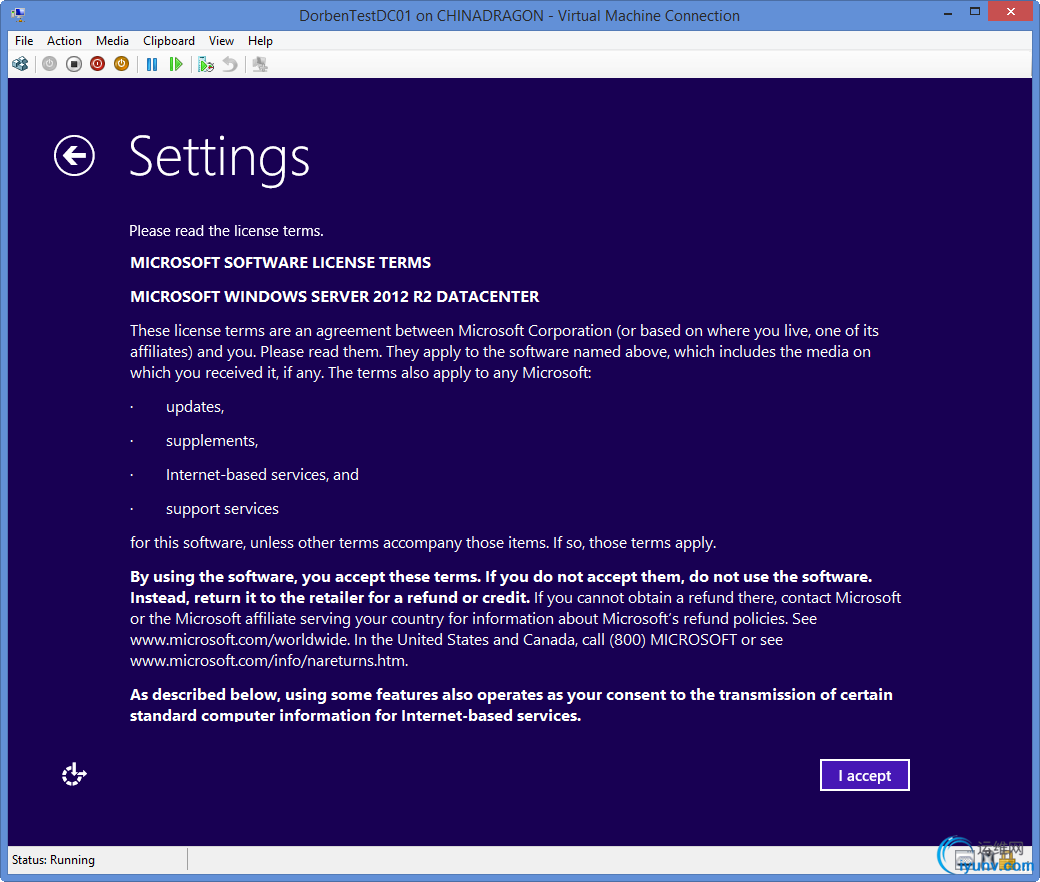Click the 'updates,' bullet item

[195, 407]
